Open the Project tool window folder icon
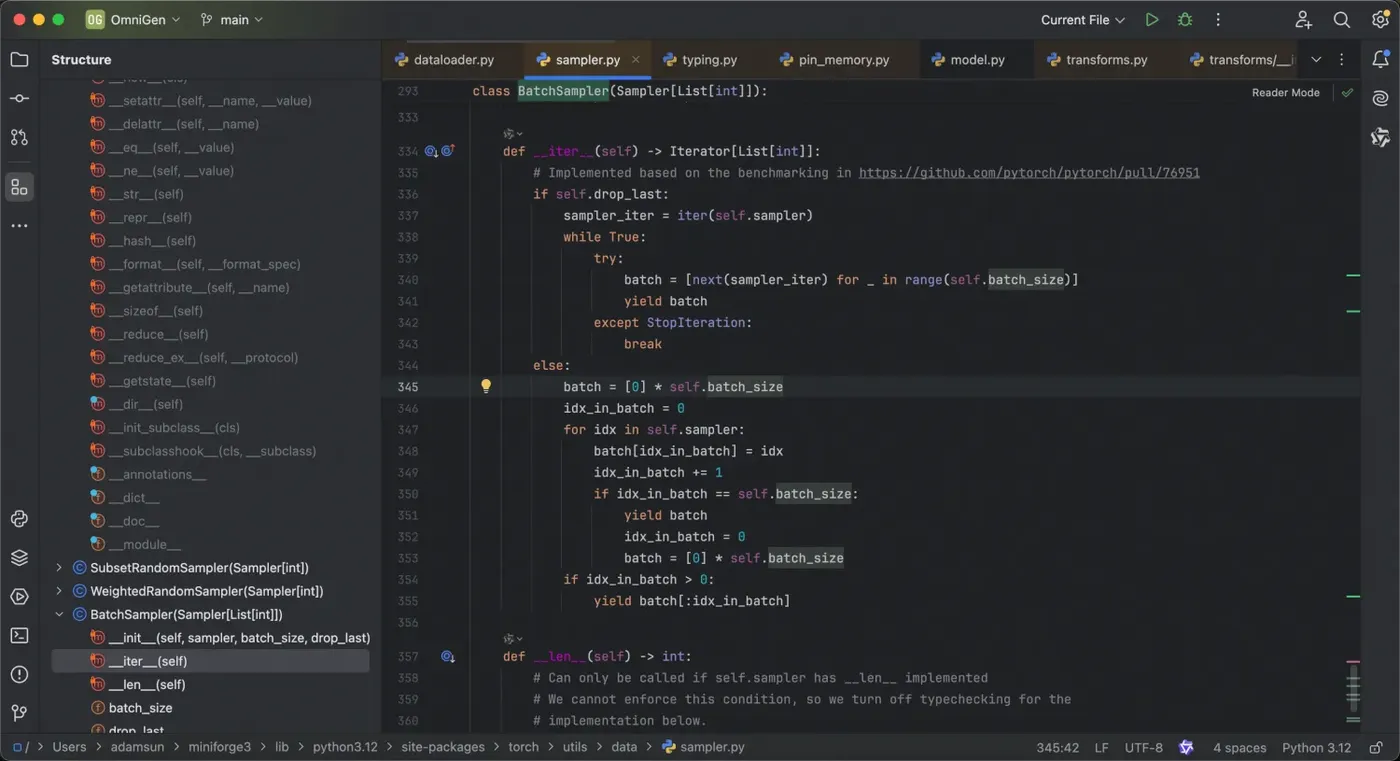Image resolution: width=1400 pixels, height=761 pixels. pos(19,59)
